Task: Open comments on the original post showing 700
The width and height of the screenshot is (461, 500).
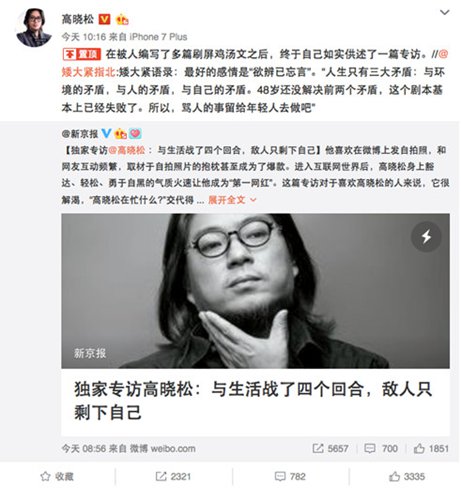Action: pyautogui.click(x=381, y=448)
